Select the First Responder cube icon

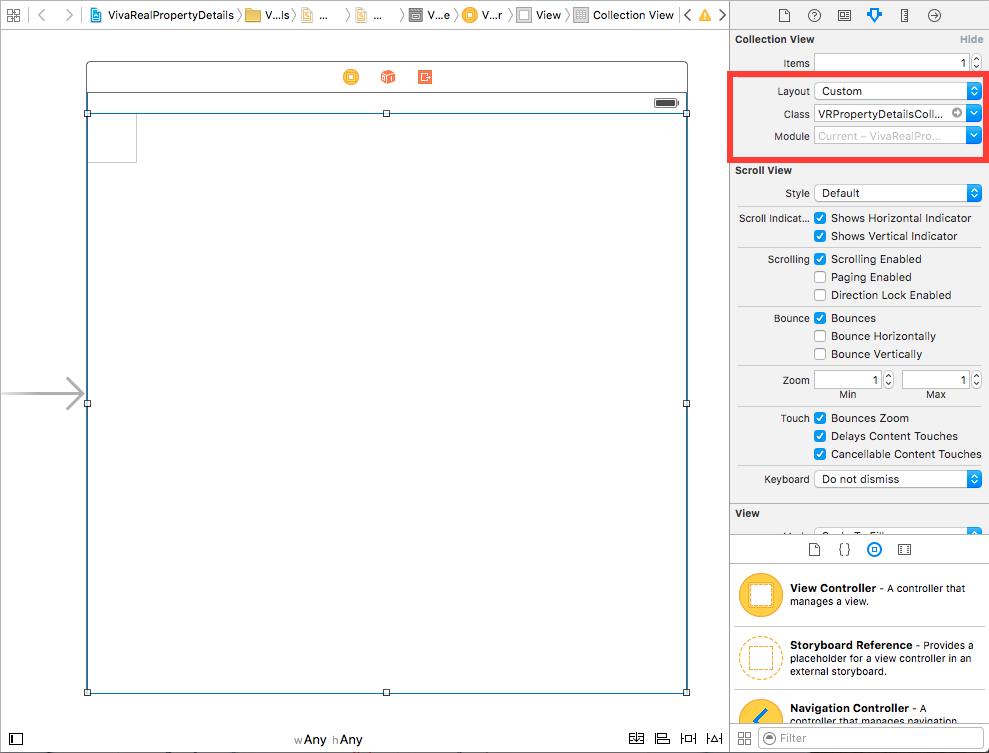coord(388,77)
